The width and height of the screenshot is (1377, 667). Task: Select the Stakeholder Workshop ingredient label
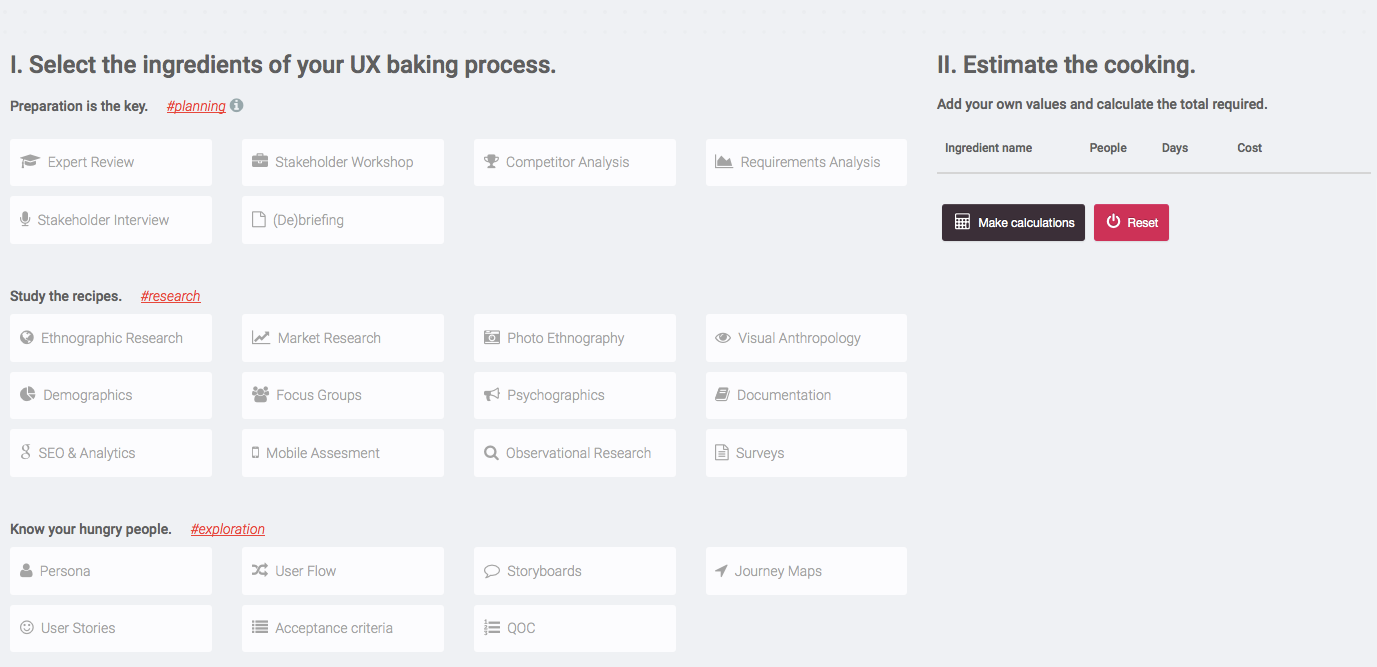344,162
